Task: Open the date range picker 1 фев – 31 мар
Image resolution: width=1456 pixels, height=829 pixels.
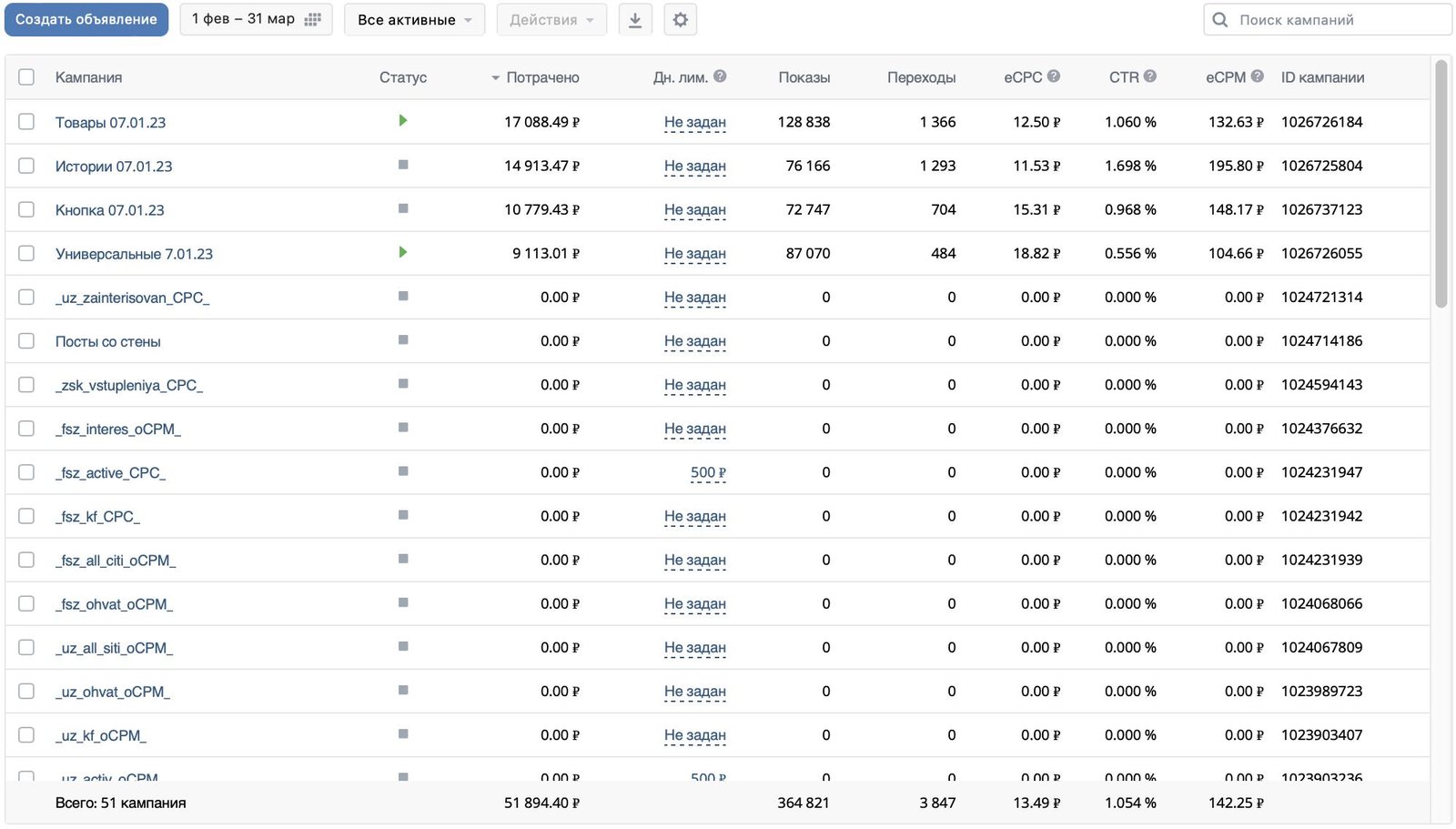Action: tap(256, 19)
